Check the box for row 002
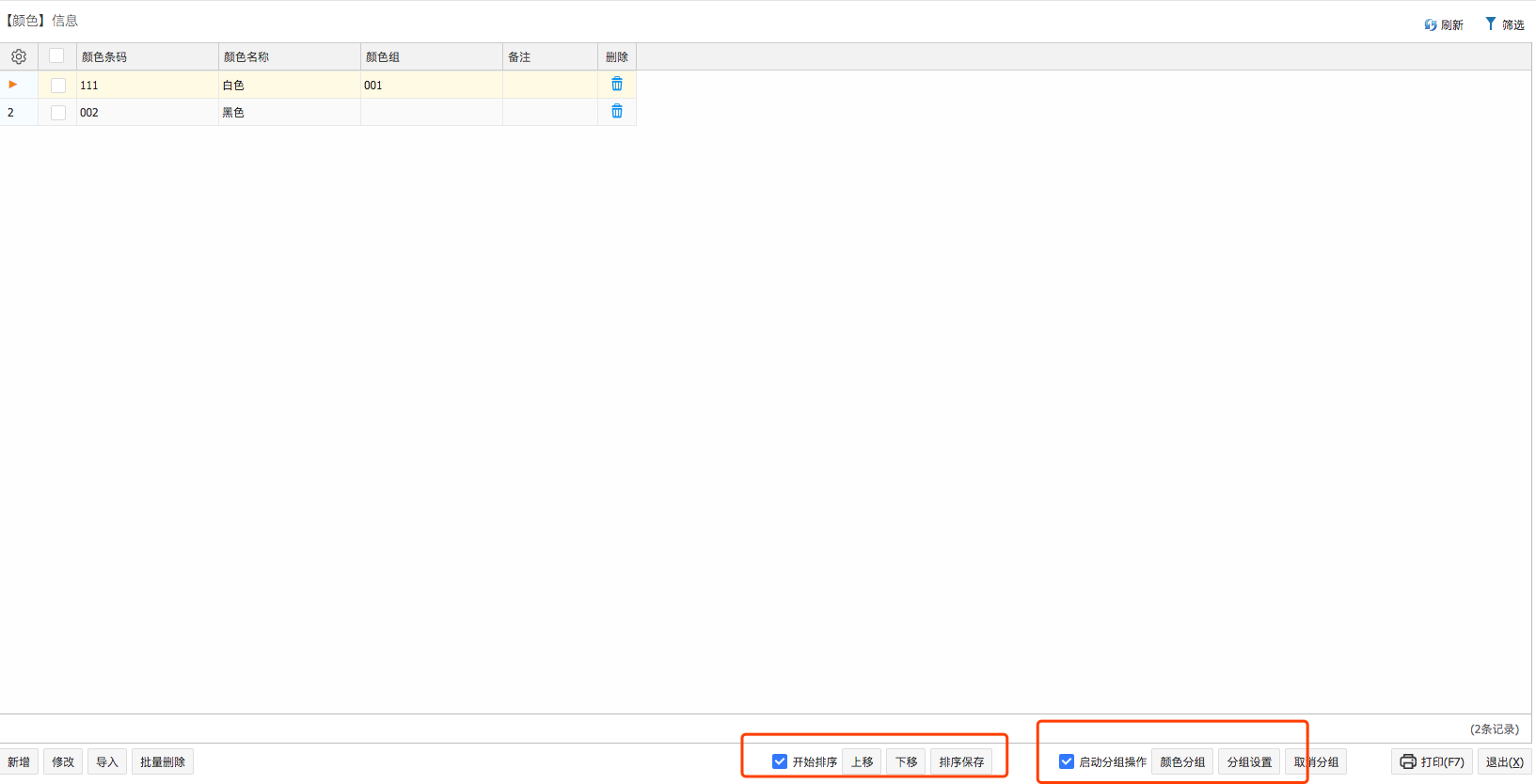1536x784 pixels. tap(58, 113)
